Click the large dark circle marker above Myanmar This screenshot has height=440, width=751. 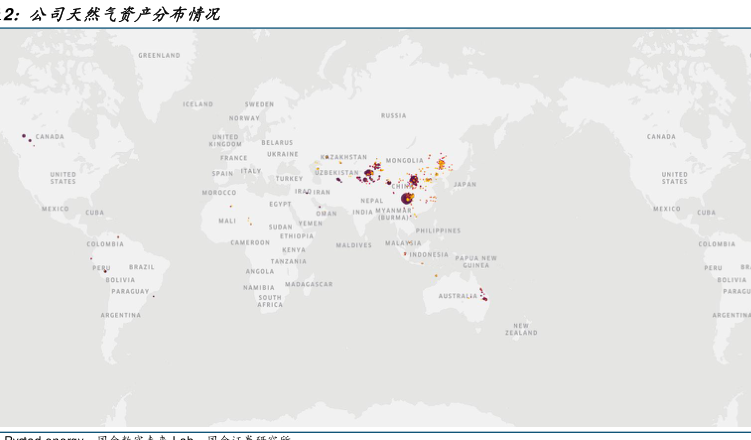(407, 199)
